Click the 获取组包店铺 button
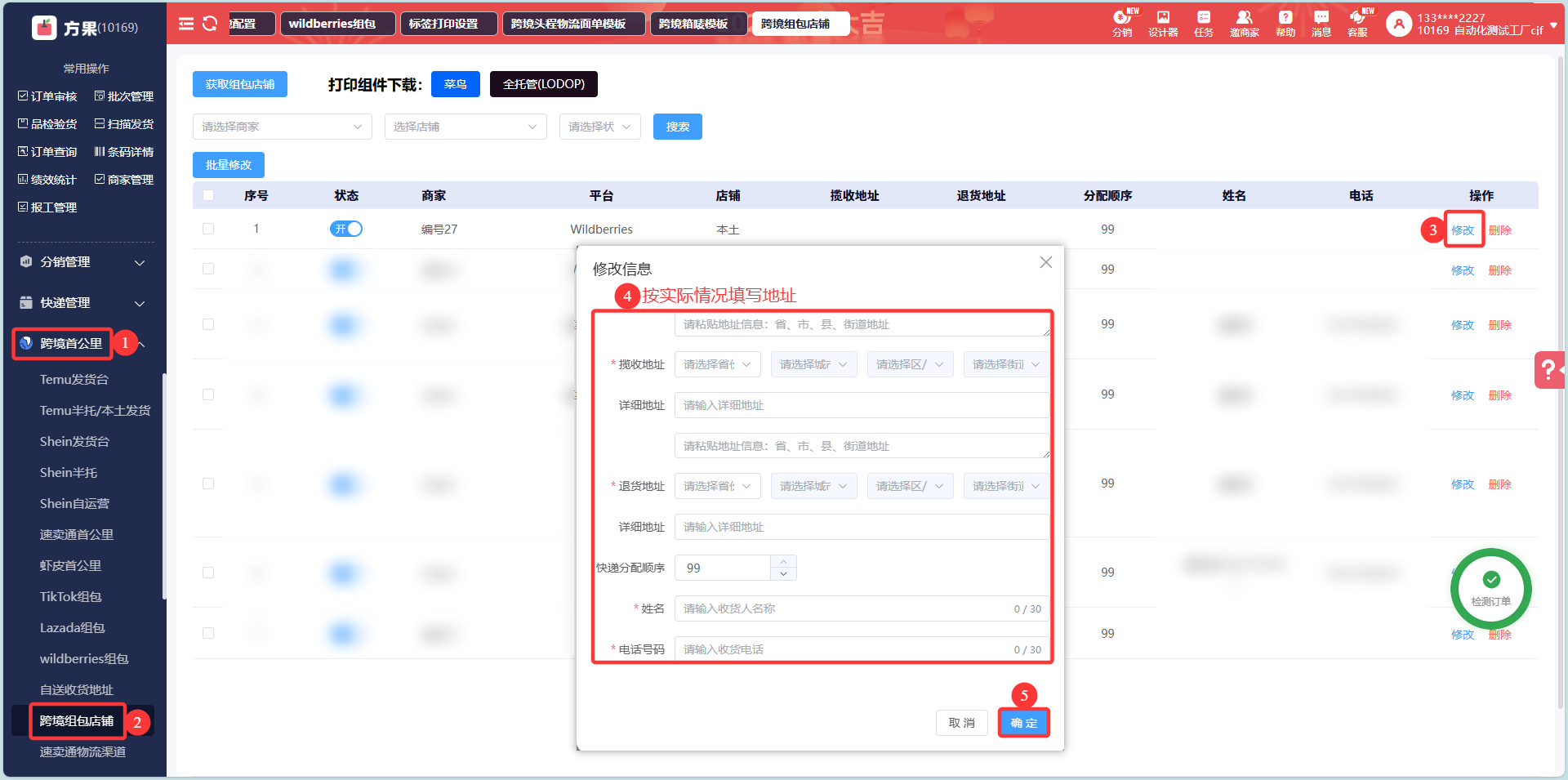This screenshot has width=1568, height=780. [240, 84]
